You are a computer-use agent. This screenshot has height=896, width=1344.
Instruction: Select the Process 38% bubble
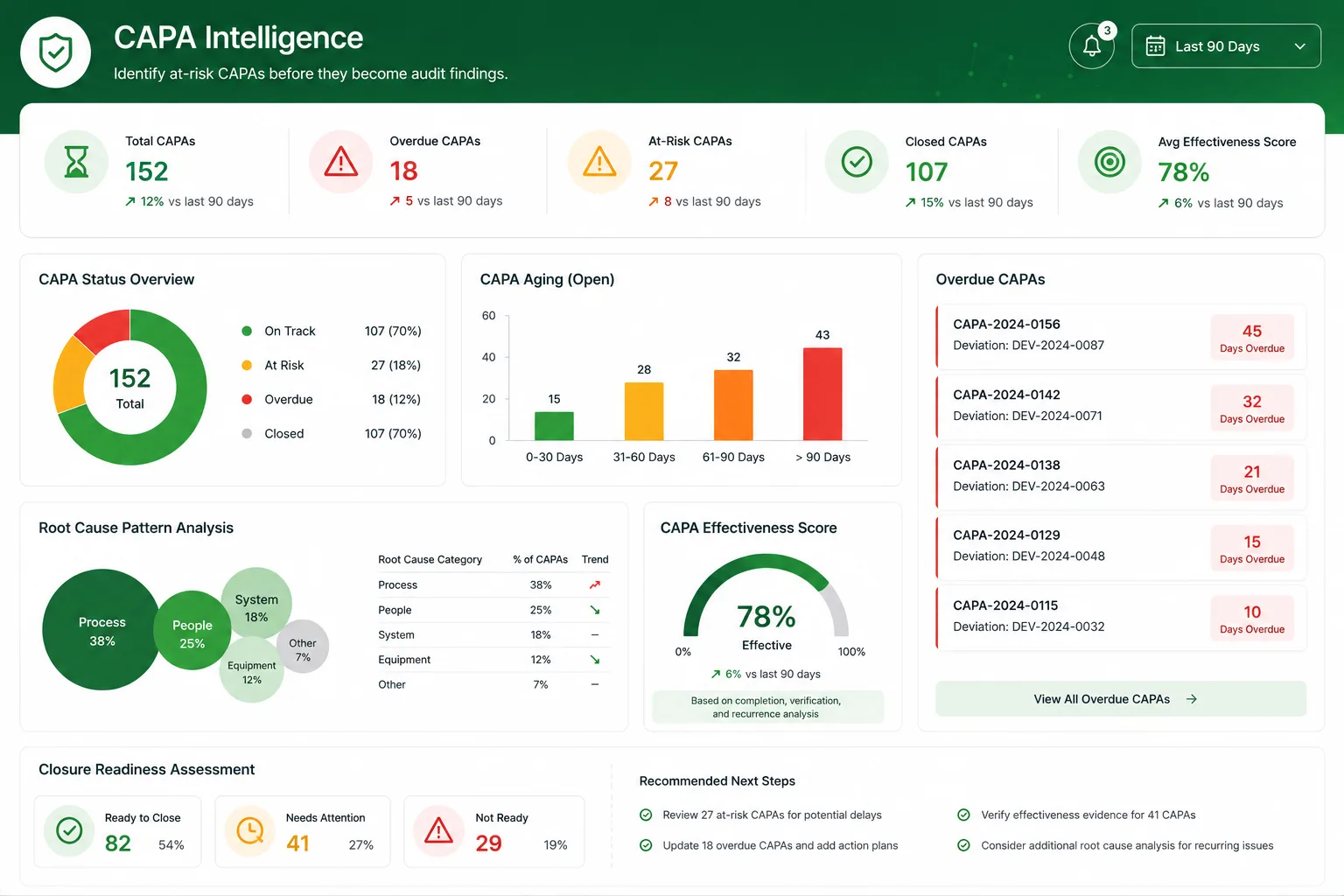point(101,630)
